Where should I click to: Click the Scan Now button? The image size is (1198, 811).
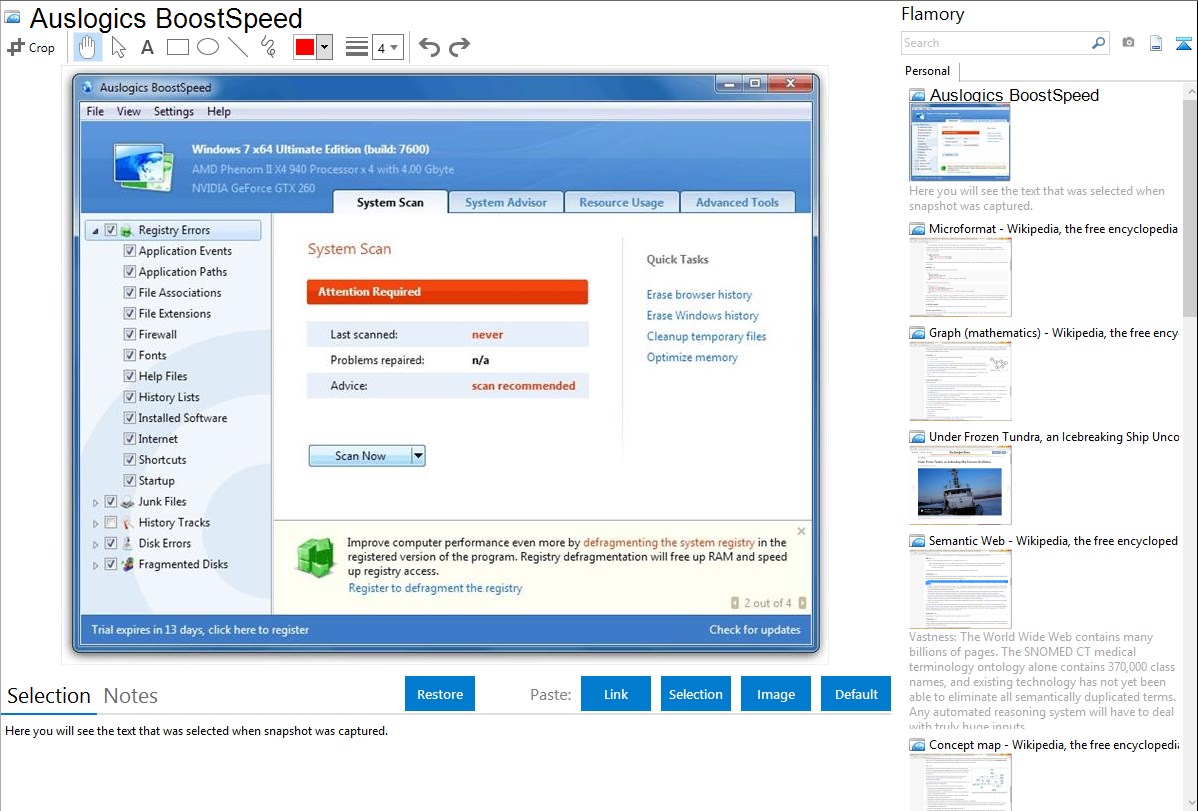(x=361, y=456)
